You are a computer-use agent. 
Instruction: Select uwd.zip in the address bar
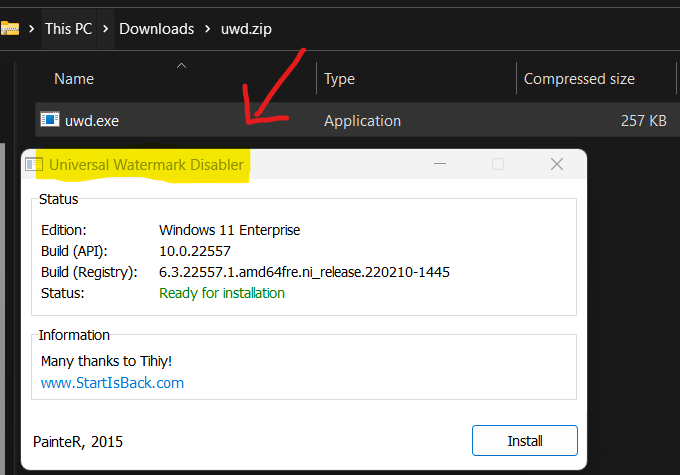[246, 28]
